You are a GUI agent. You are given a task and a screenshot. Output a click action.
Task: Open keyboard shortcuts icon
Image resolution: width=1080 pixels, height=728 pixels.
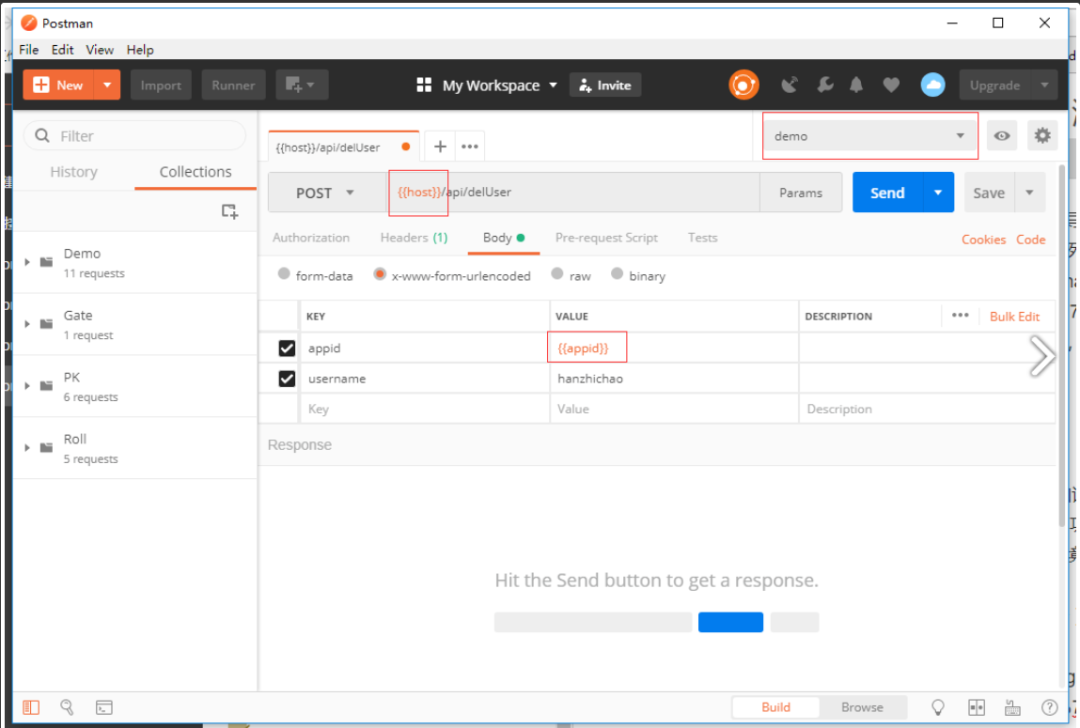1012,707
